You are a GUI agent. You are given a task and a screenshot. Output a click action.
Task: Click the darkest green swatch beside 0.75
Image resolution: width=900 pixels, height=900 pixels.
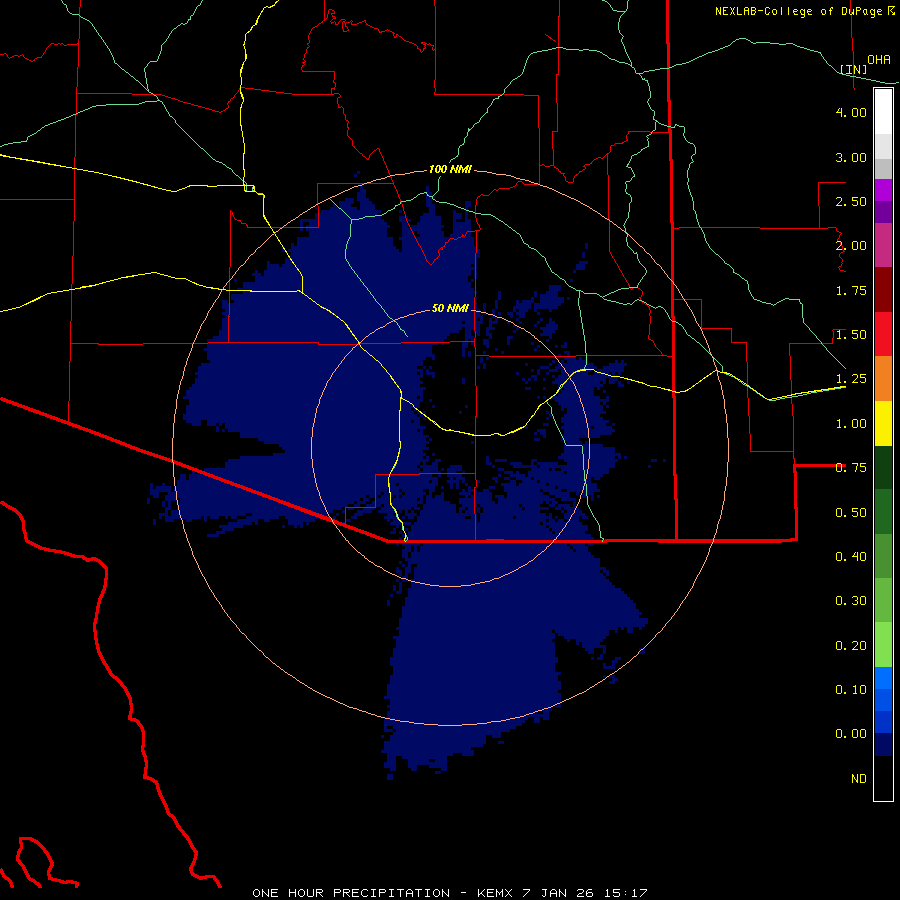pos(883,468)
